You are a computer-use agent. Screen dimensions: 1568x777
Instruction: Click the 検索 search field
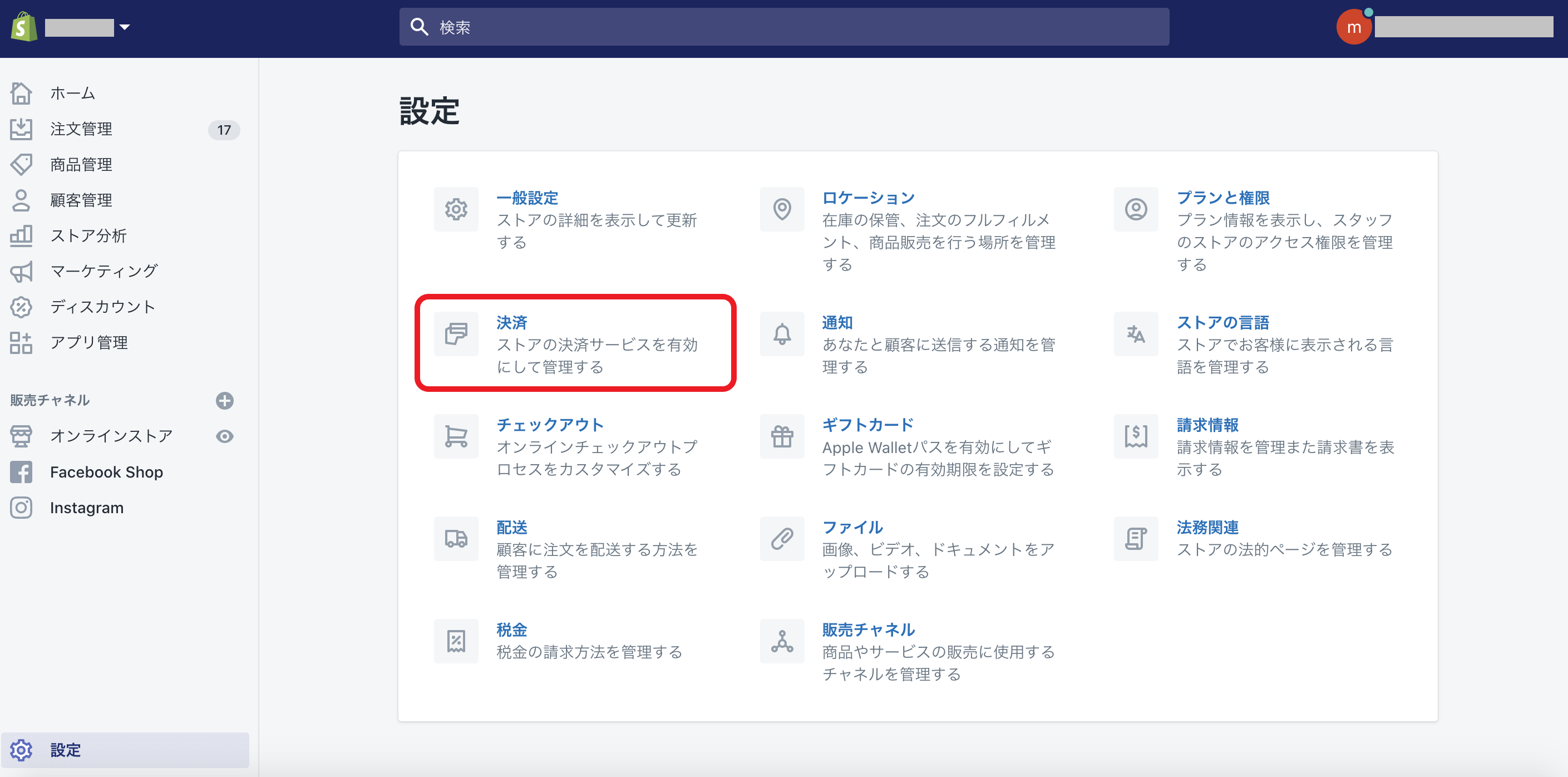pyautogui.click(x=783, y=27)
